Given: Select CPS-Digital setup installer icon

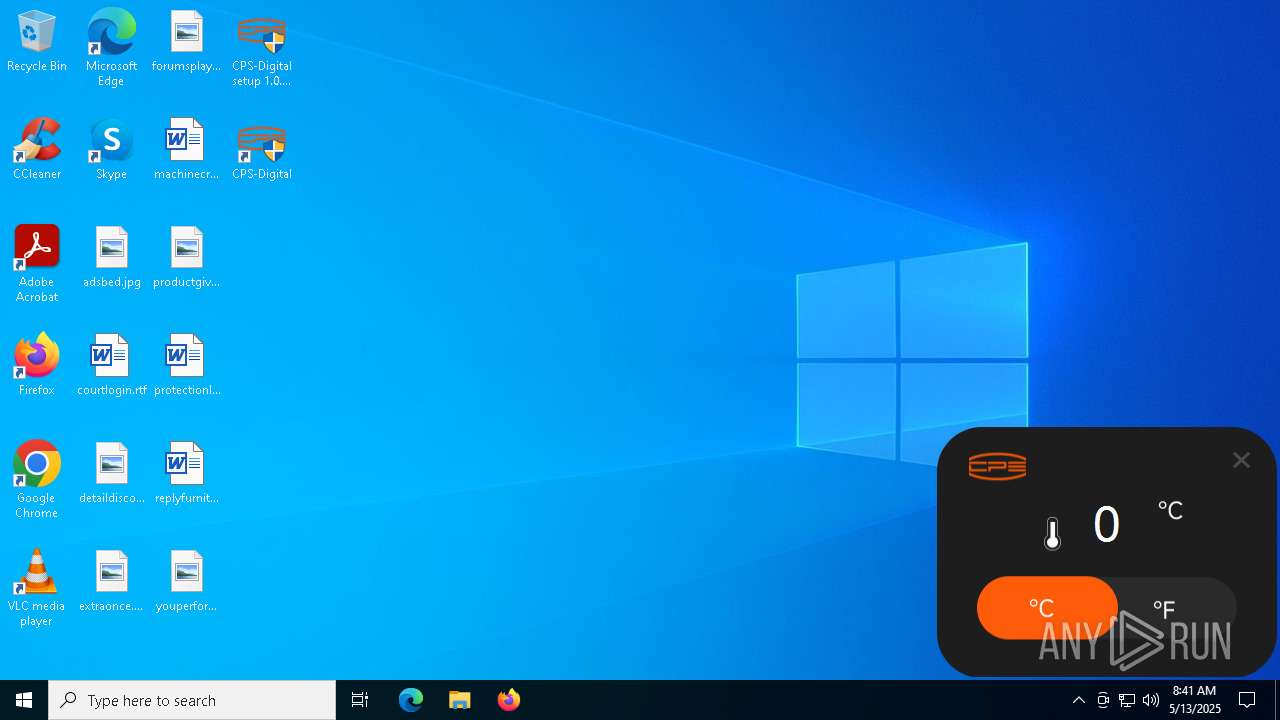Looking at the screenshot, I should [261, 48].
